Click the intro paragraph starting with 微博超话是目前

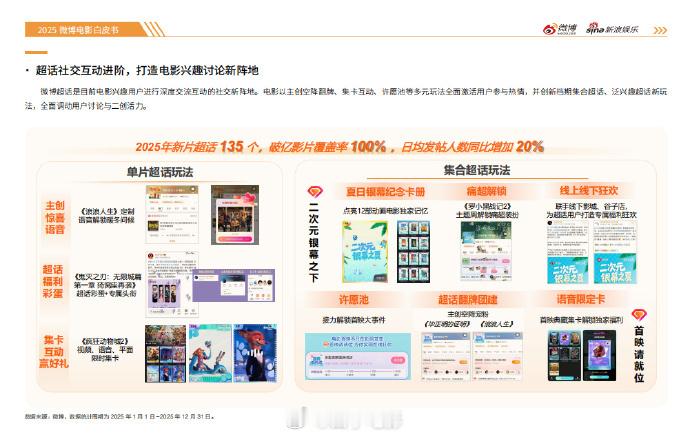[346, 99]
